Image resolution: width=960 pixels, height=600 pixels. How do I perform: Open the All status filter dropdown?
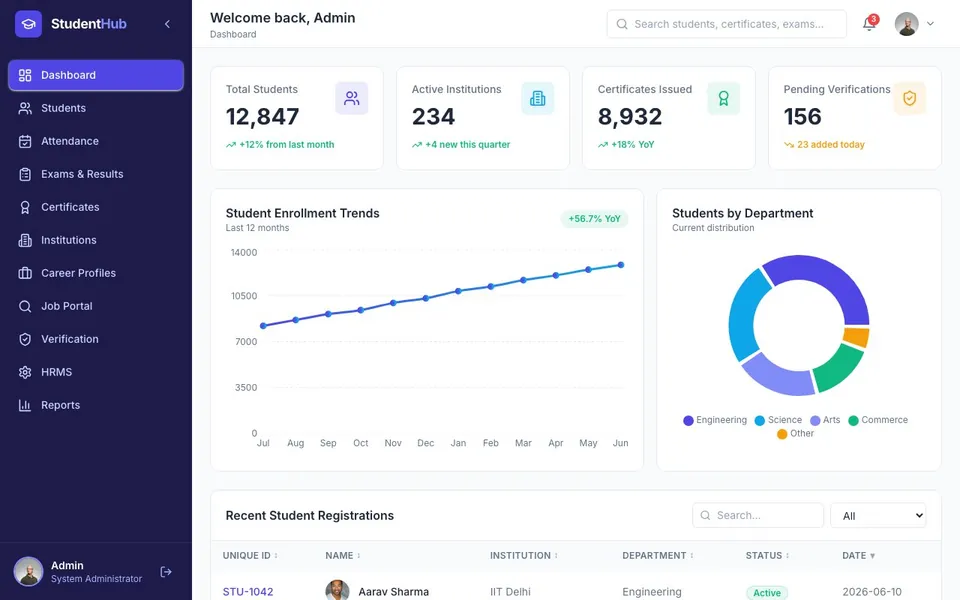point(879,516)
